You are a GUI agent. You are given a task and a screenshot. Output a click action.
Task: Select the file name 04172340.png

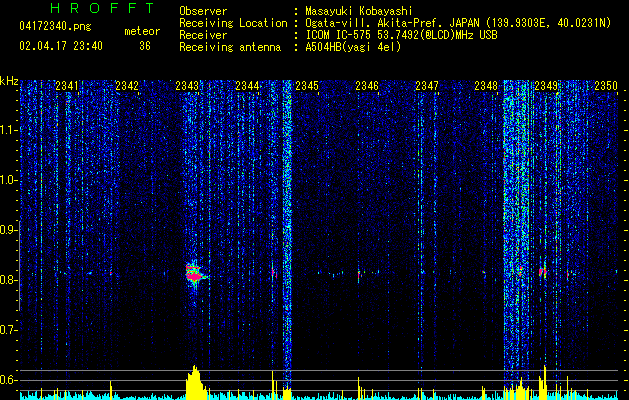pyautogui.click(x=55, y=26)
